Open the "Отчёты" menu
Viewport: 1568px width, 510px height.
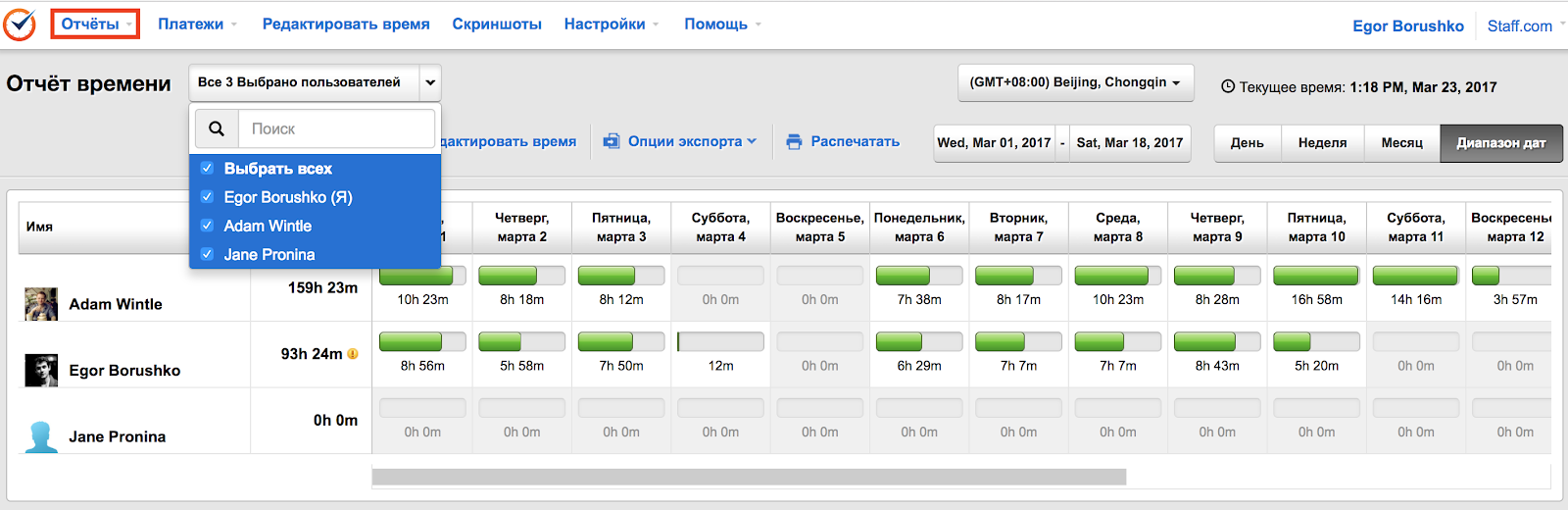pyautogui.click(x=95, y=25)
